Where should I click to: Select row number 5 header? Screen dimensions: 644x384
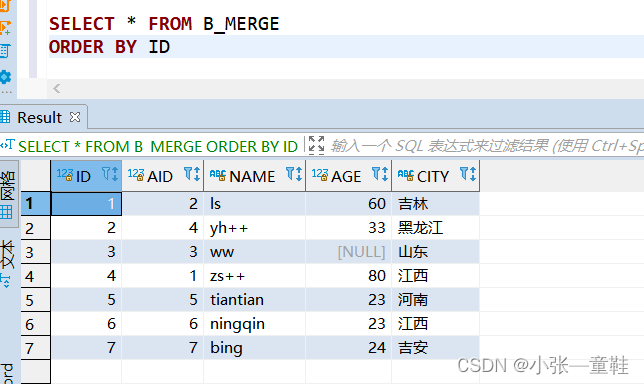[36, 300]
